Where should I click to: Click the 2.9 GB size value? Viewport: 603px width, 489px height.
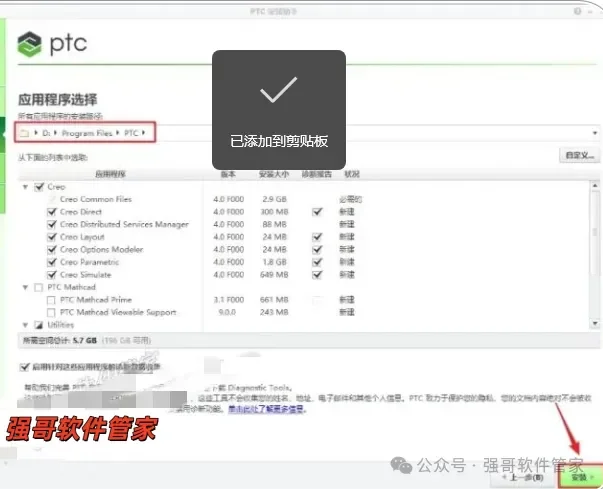pyautogui.click(x=275, y=199)
